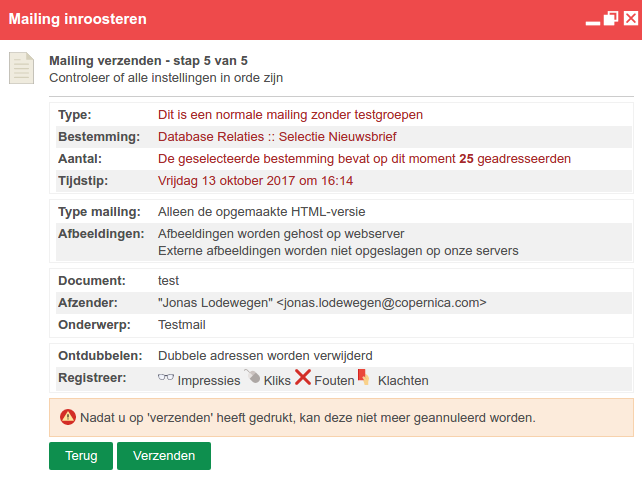The width and height of the screenshot is (642, 483).
Task: Click the normale mailing zonder testgroepen text
Action: [290, 115]
